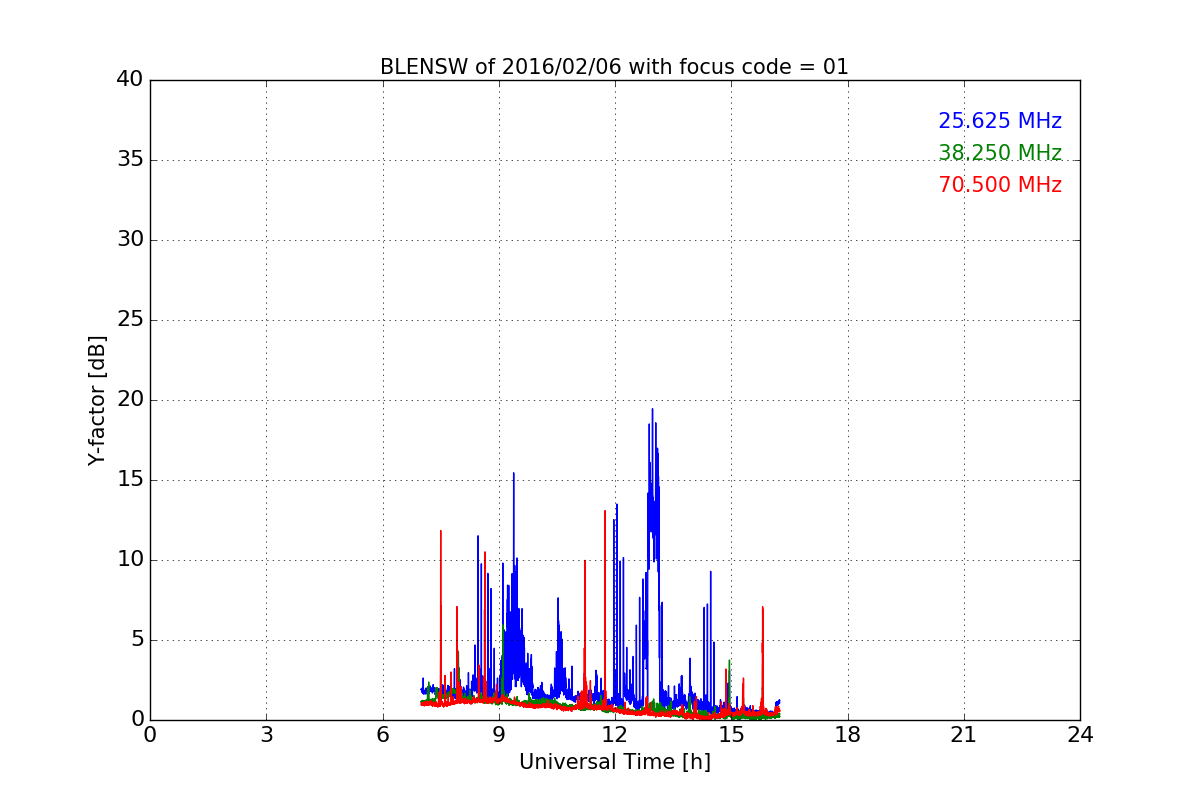Click the x-axis tick label 3
This screenshot has height=800, width=1200.
[x=266, y=735]
